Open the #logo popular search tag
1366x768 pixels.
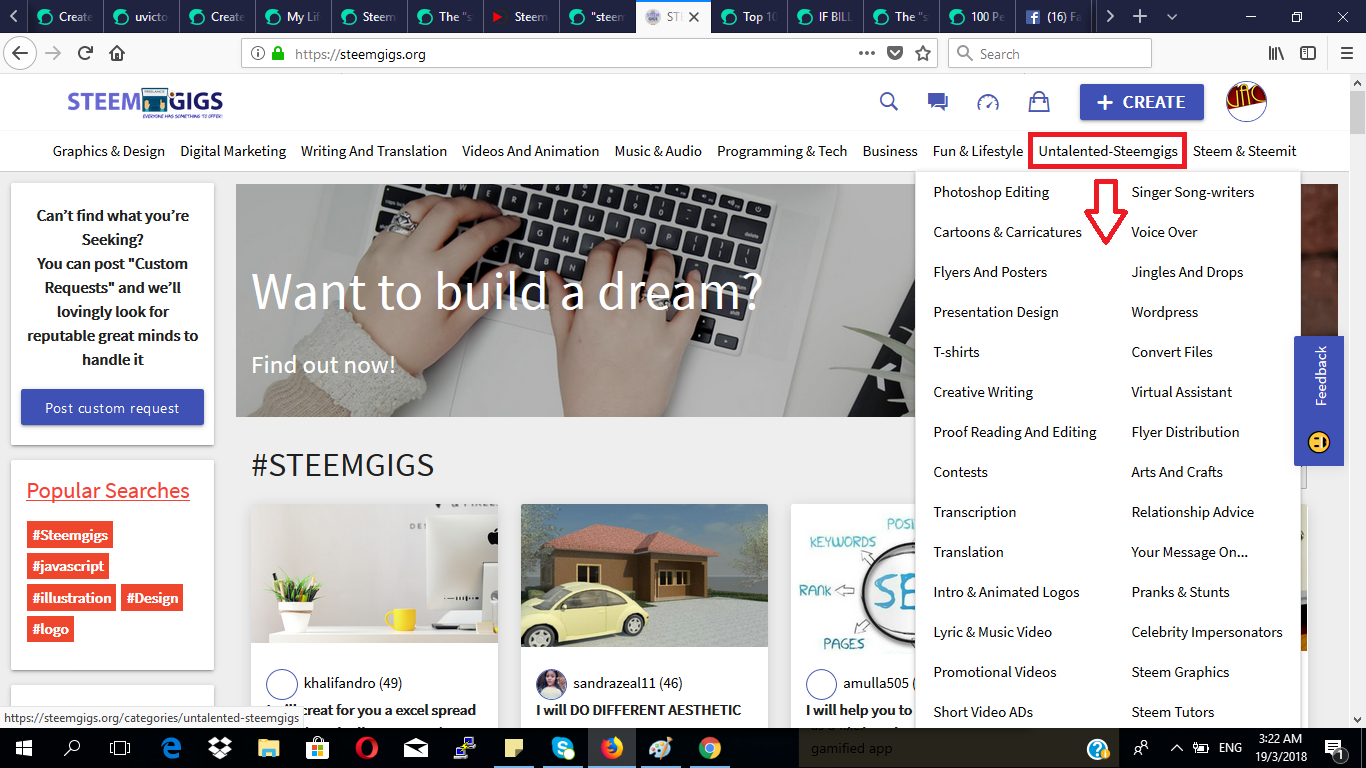click(50, 630)
